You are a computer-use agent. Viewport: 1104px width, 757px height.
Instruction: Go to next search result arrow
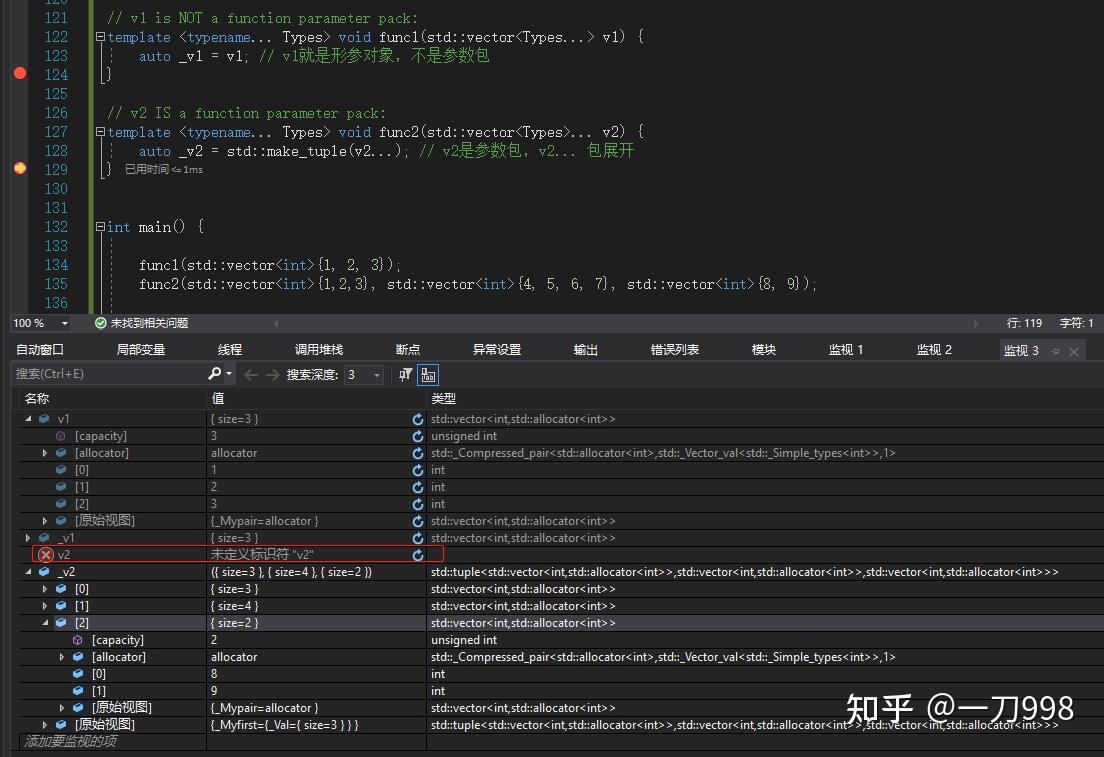point(272,375)
